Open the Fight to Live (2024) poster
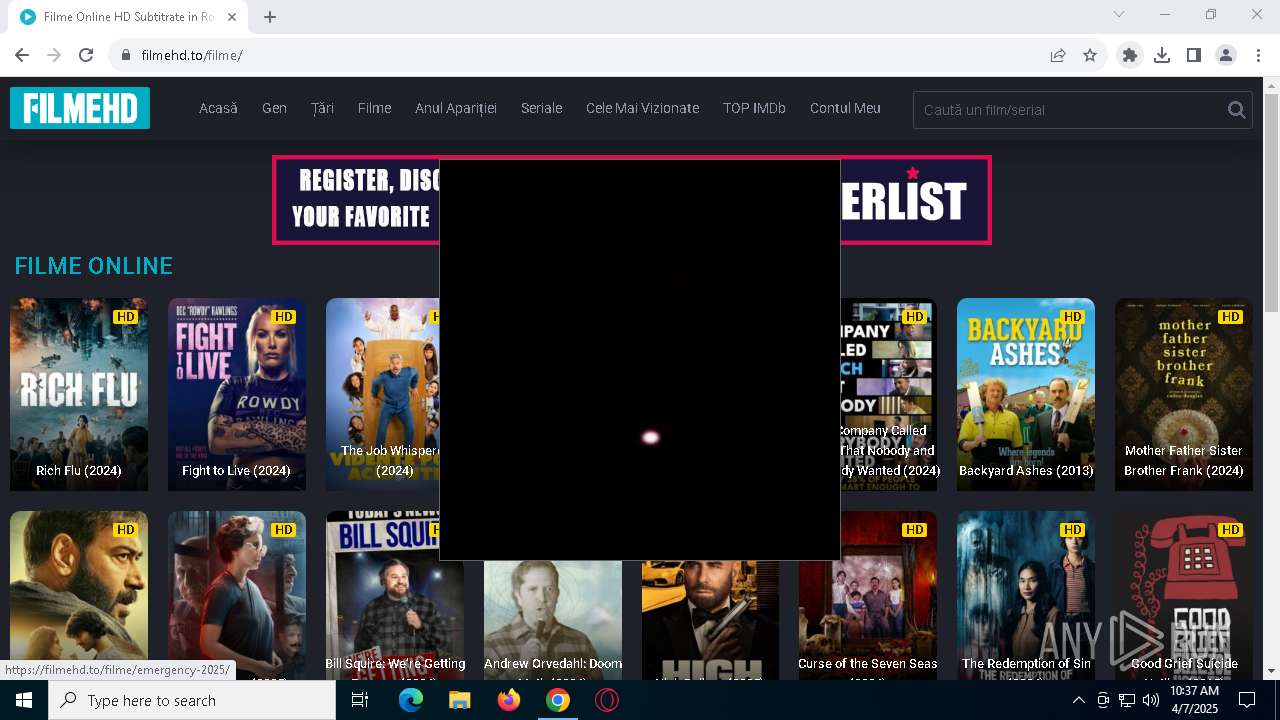Image resolution: width=1280 pixels, height=720 pixels. click(237, 394)
